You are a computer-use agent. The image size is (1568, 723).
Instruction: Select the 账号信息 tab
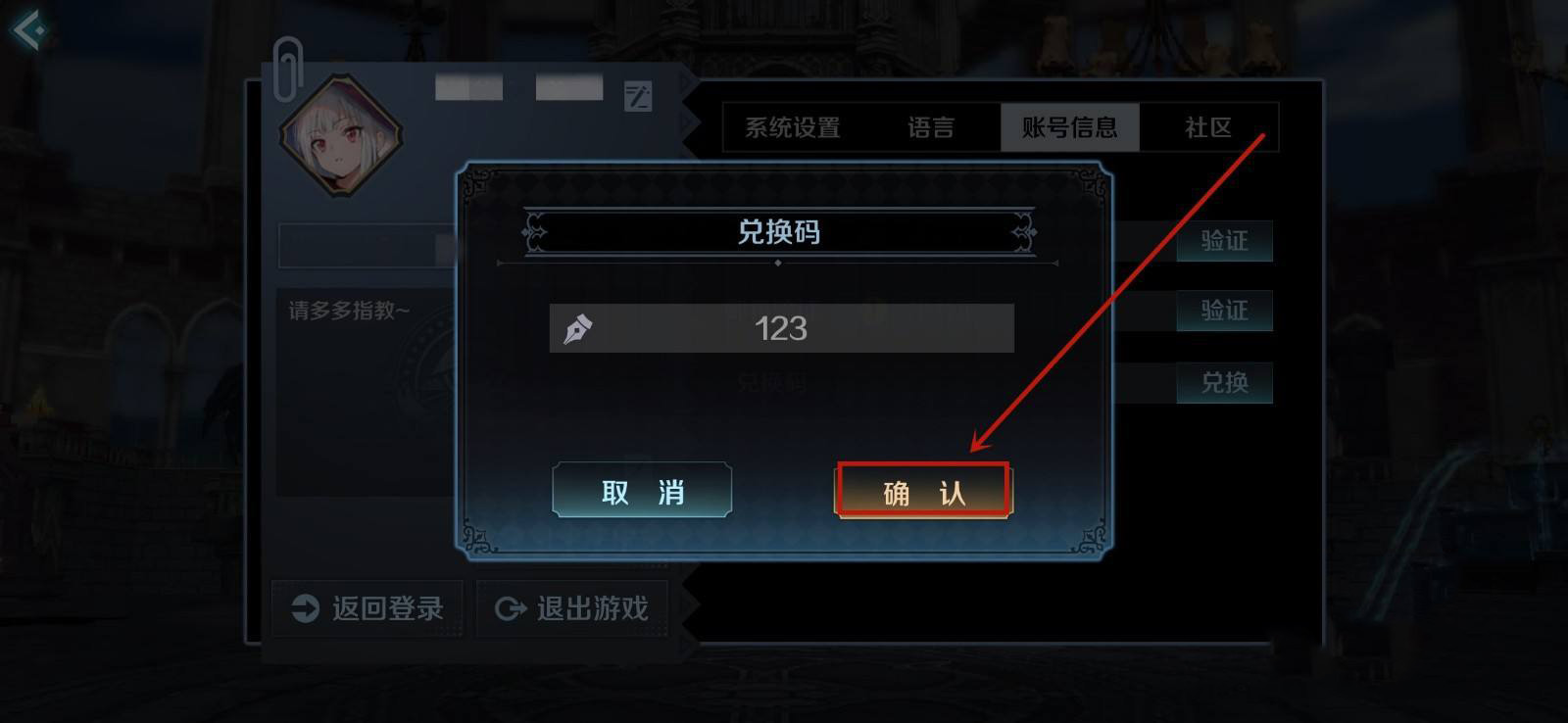[1069, 127]
